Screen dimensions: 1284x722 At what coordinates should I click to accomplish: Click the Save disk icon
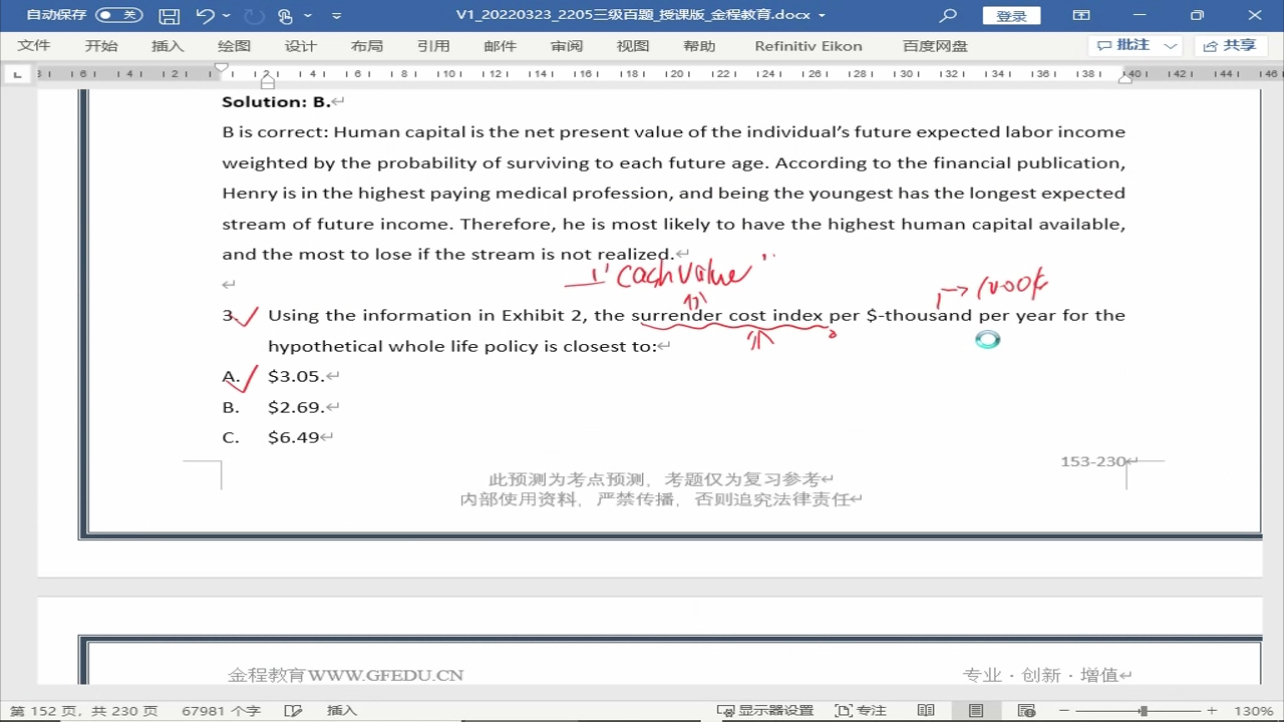(x=169, y=16)
